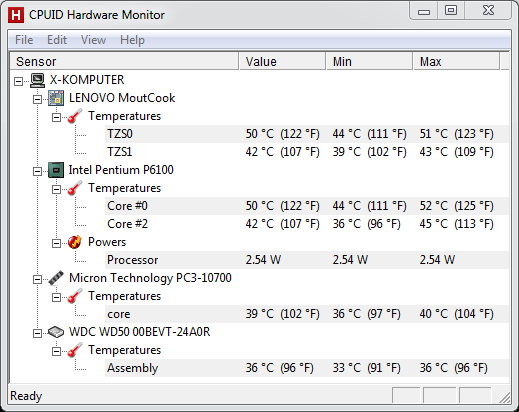Image resolution: width=519 pixels, height=412 pixels.
Task: Collapse the Micron Technology PC3-10700 branch
Action: pos(37,279)
